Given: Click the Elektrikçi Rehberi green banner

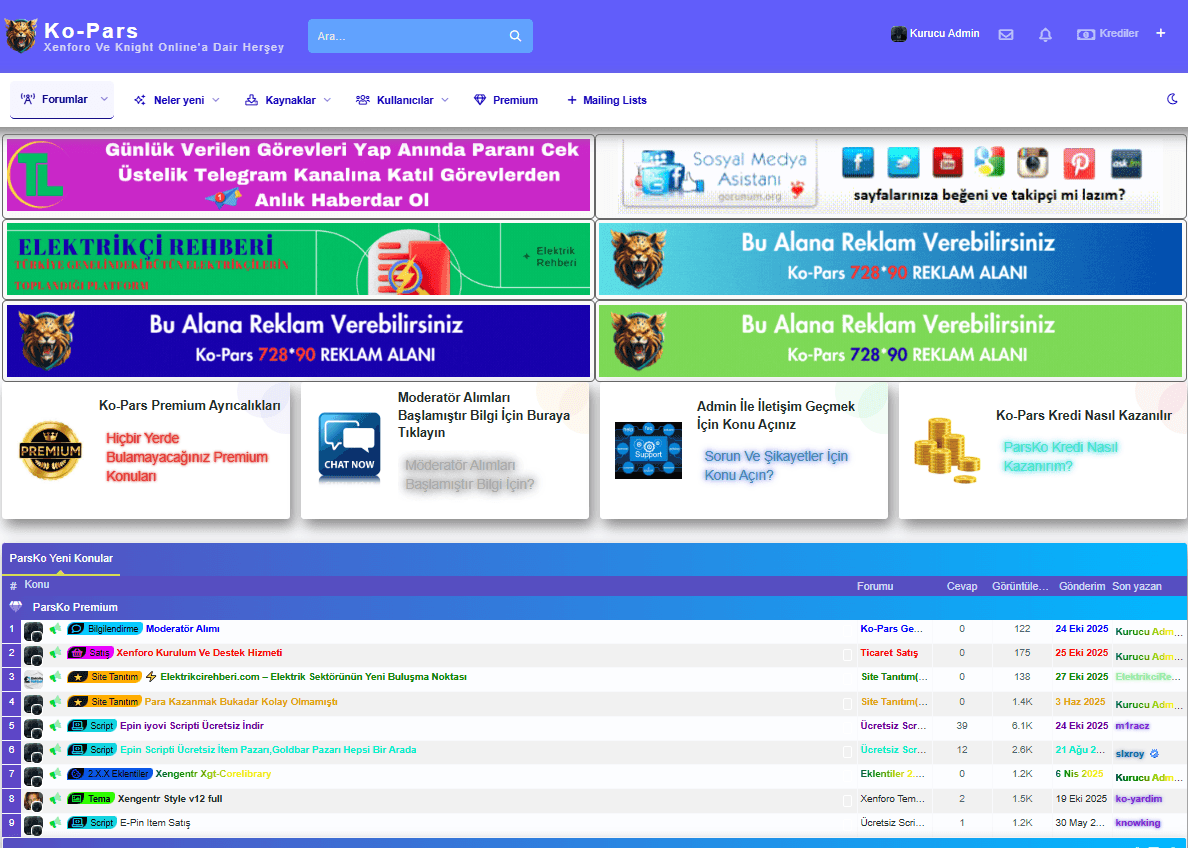Looking at the screenshot, I should tap(298, 258).
